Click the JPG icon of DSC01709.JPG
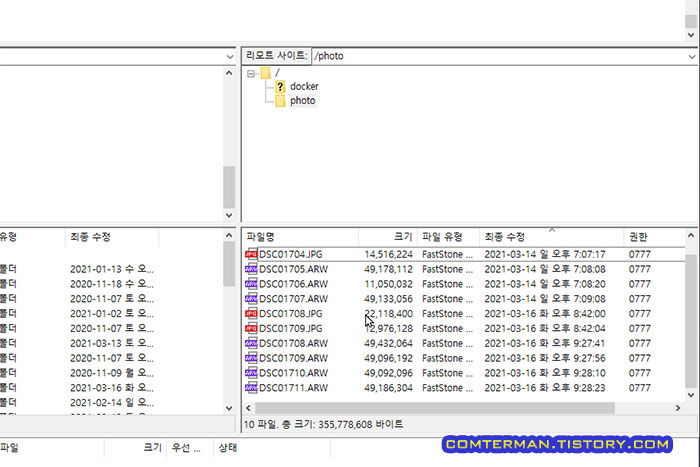Image resolution: width=700 pixels, height=467 pixels. [251, 329]
